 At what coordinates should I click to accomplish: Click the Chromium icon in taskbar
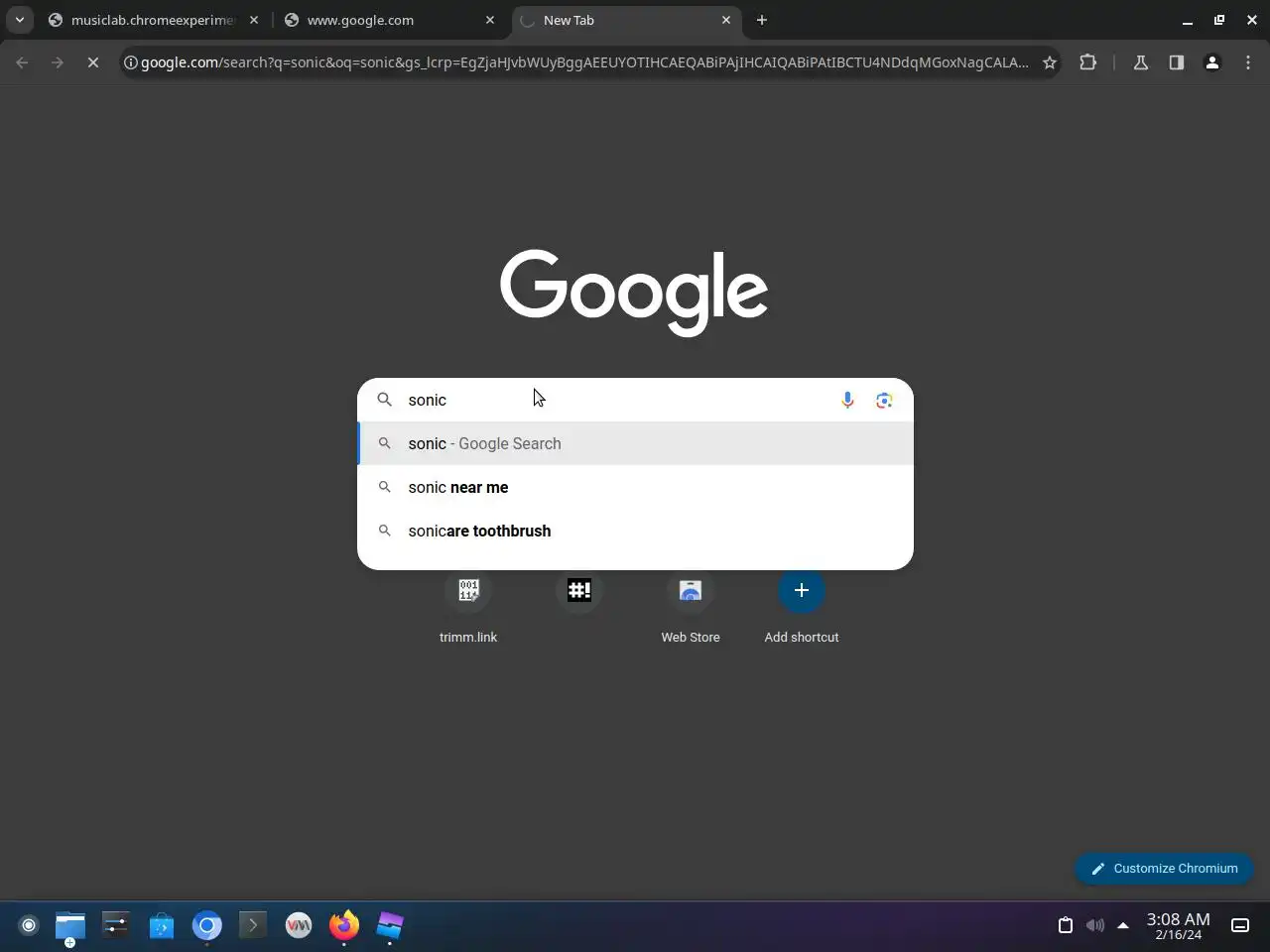coord(207,925)
